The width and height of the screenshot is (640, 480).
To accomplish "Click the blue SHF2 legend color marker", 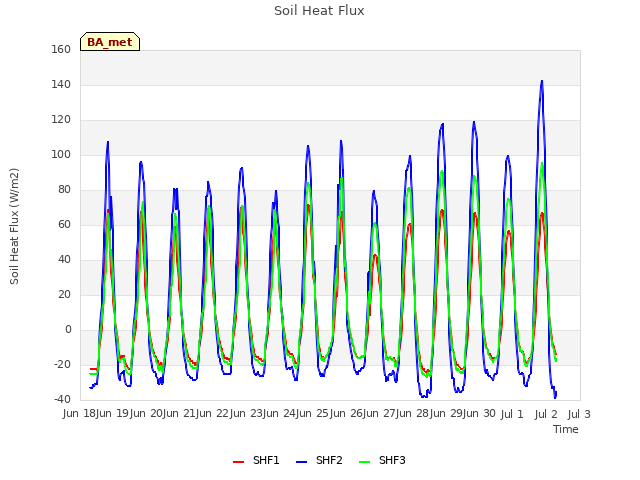I will pyautogui.click(x=301, y=462).
